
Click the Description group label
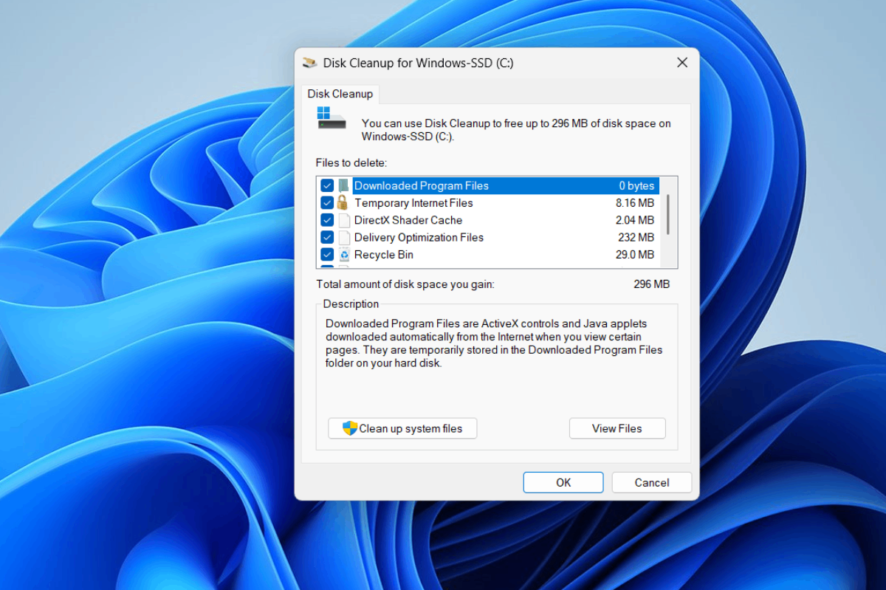coord(351,304)
